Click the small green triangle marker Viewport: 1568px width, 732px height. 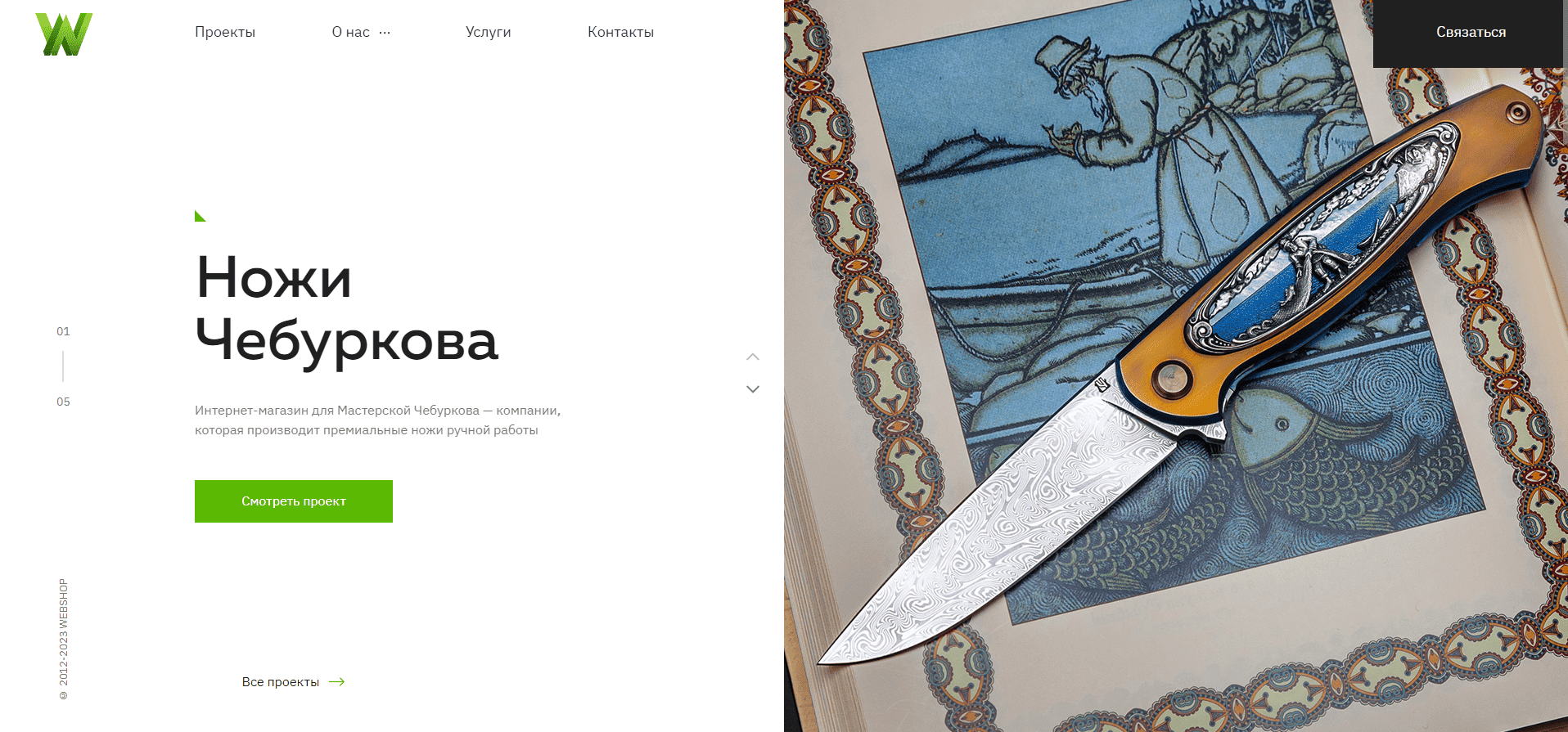[x=200, y=216]
